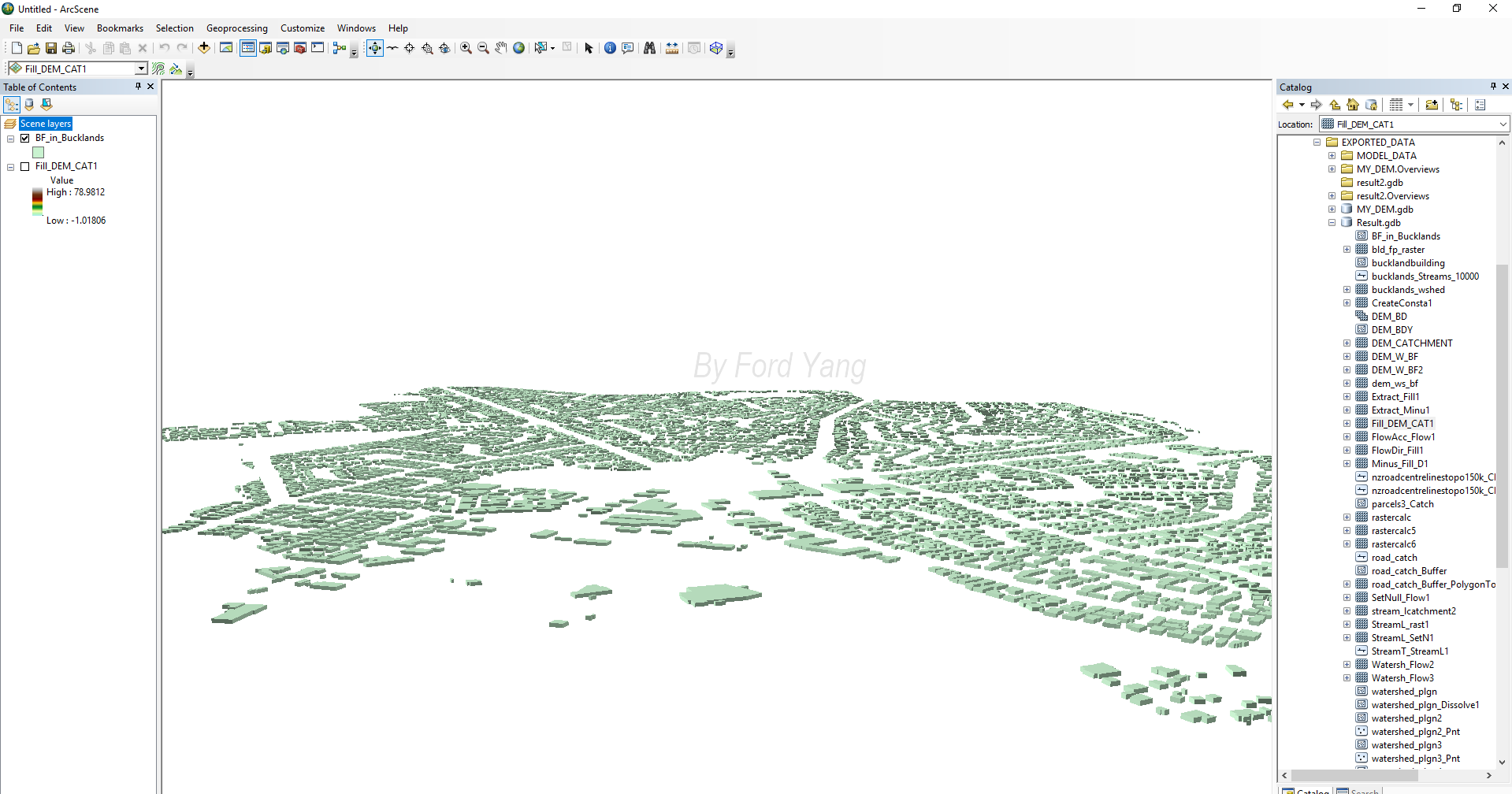
Task: Open the Table of Contents window icon
Action: (x=248, y=48)
